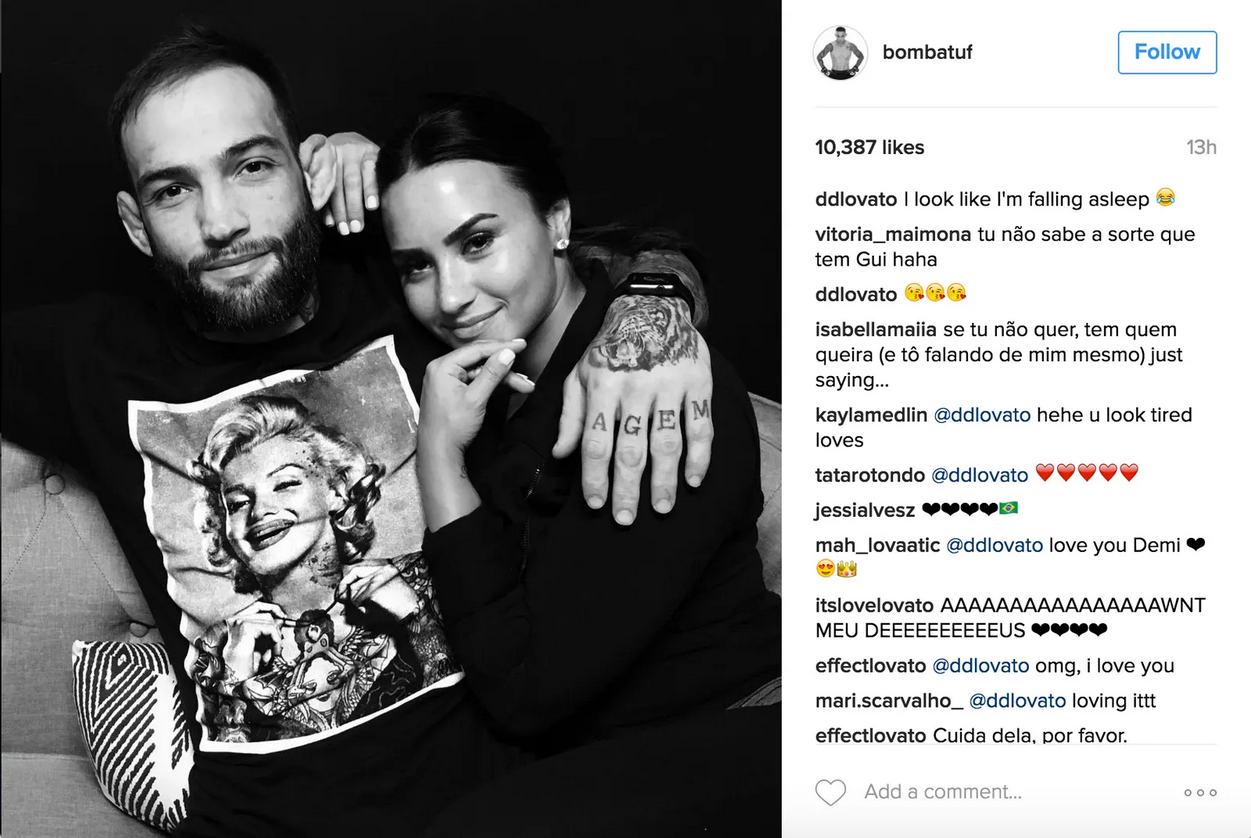This screenshot has height=838, width=1251.
Task: Click @ddlovato mention in kaylamedlin's comment
Action: point(980,415)
